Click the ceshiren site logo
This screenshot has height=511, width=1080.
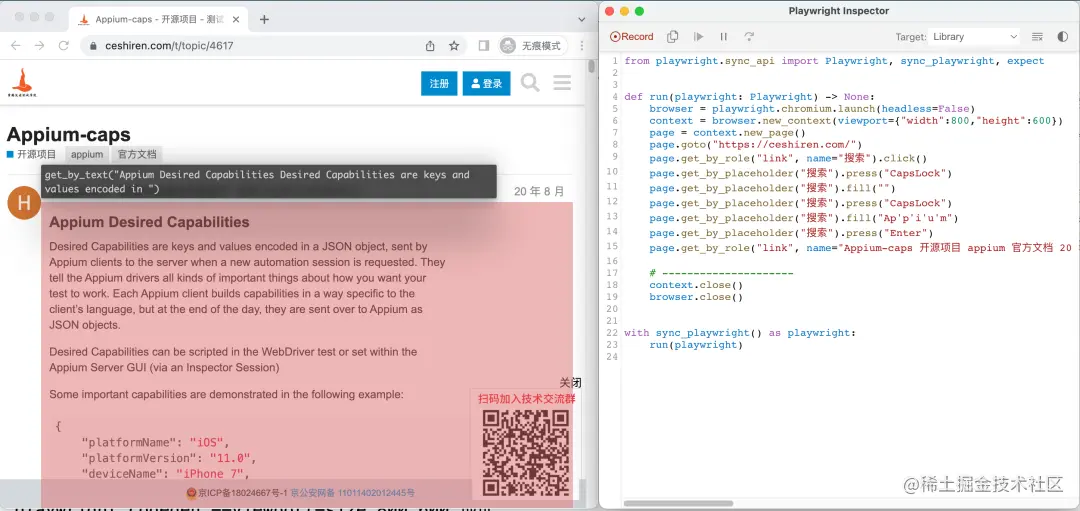coord(21,83)
